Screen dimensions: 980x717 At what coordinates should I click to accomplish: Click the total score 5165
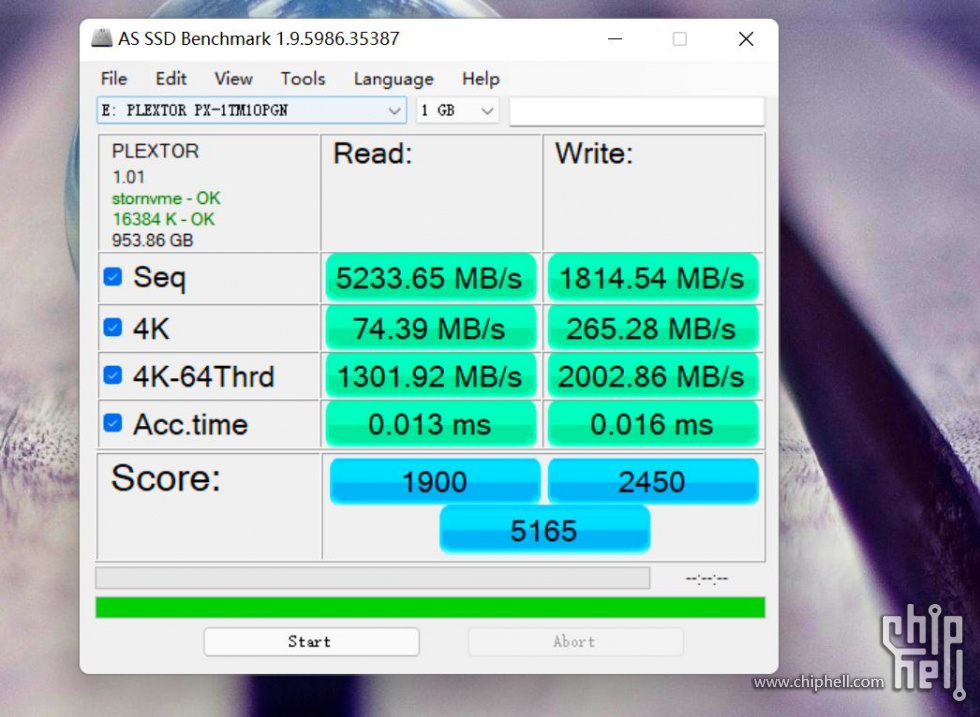[544, 530]
